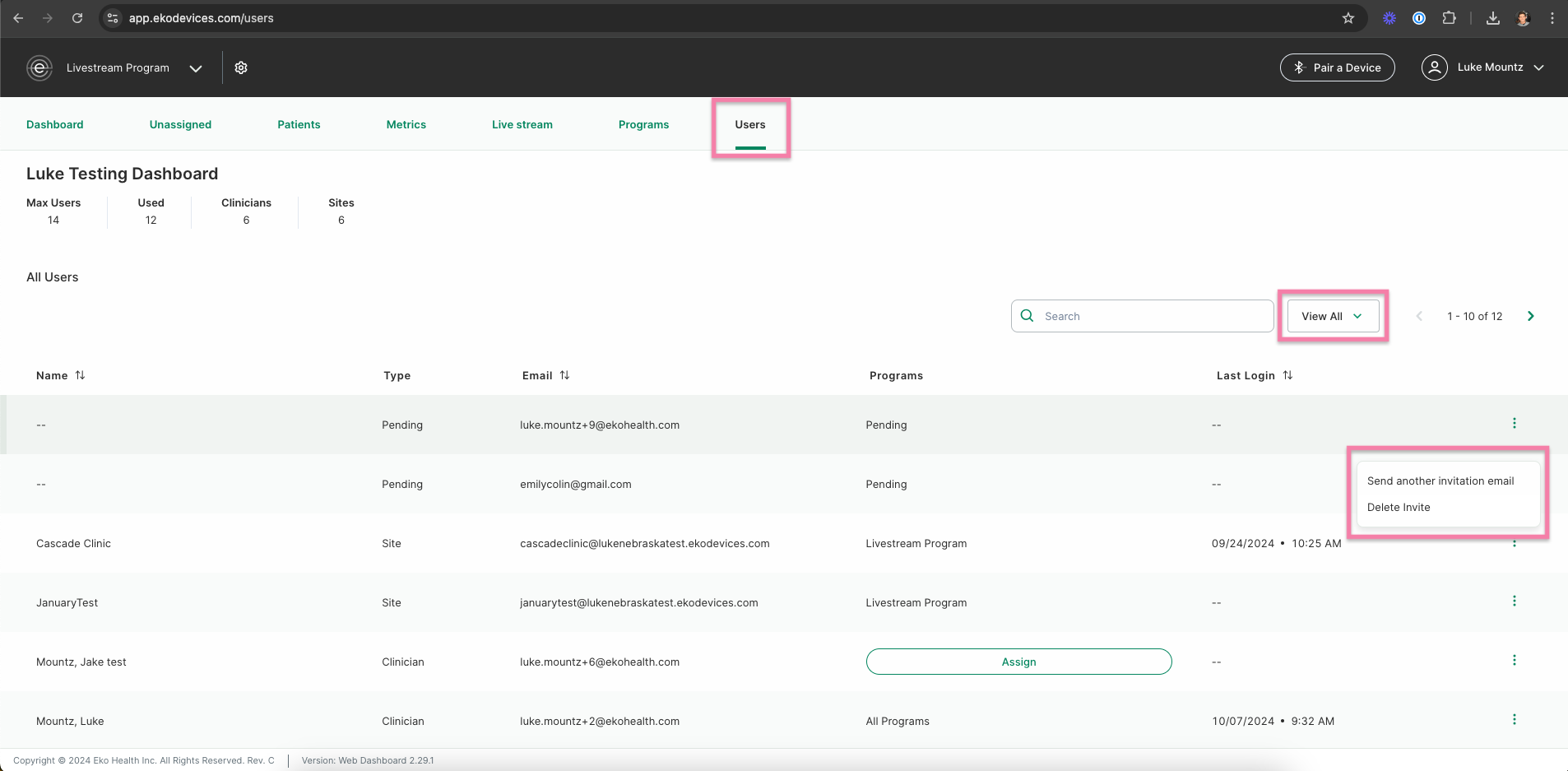Go to next page of users

pos(1530,316)
